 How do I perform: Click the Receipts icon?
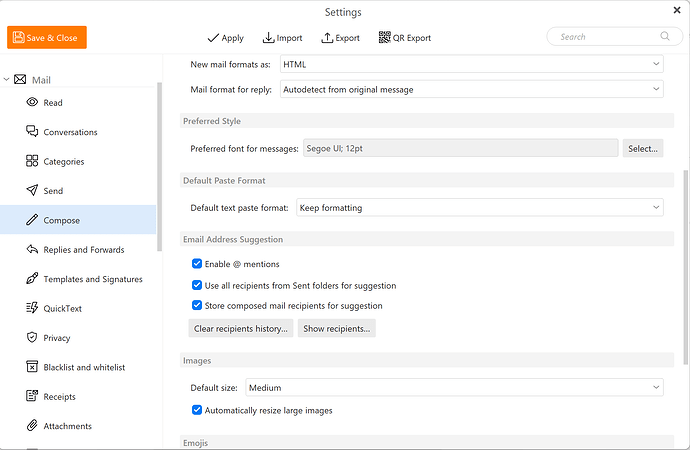32,396
